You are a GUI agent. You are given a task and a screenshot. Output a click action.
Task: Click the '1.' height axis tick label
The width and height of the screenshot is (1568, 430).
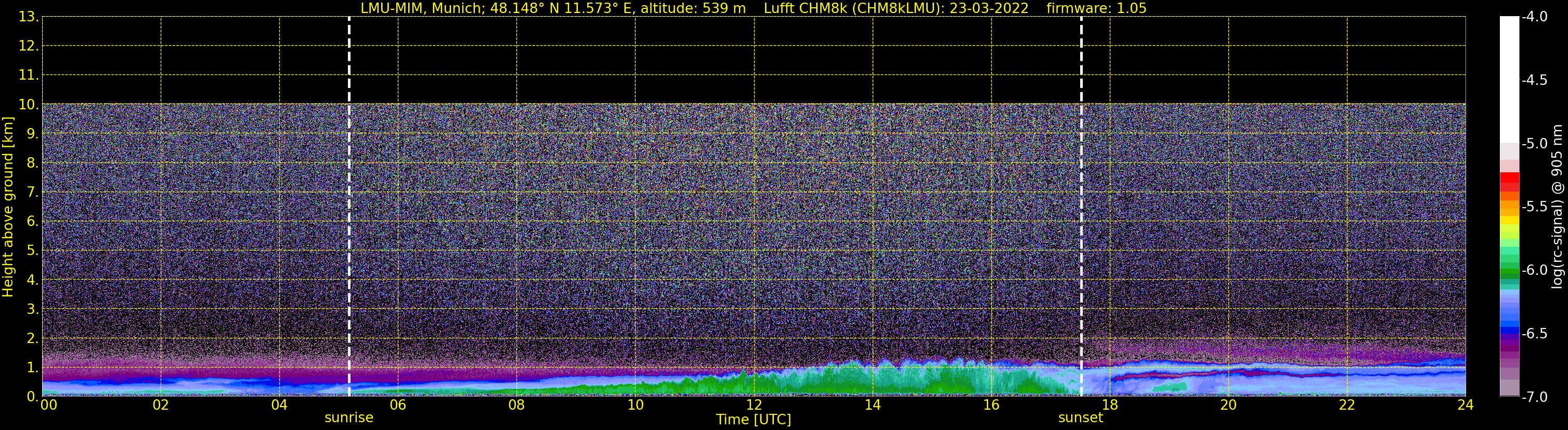(x=32, y=368)
